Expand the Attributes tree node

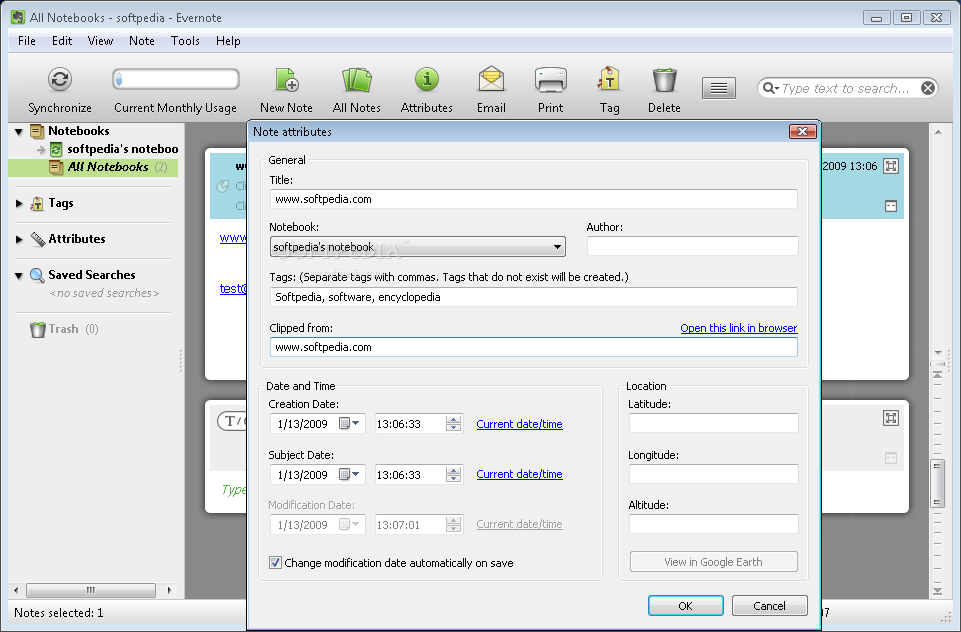19,239
